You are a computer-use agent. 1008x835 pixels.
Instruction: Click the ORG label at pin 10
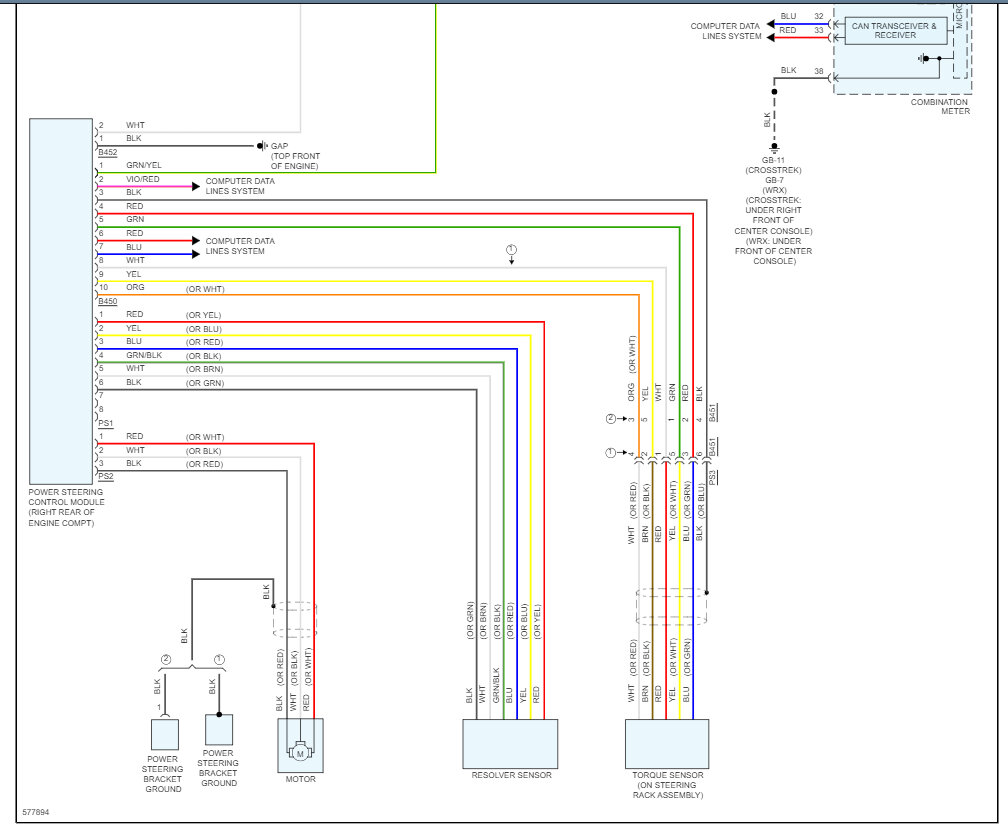135,287
